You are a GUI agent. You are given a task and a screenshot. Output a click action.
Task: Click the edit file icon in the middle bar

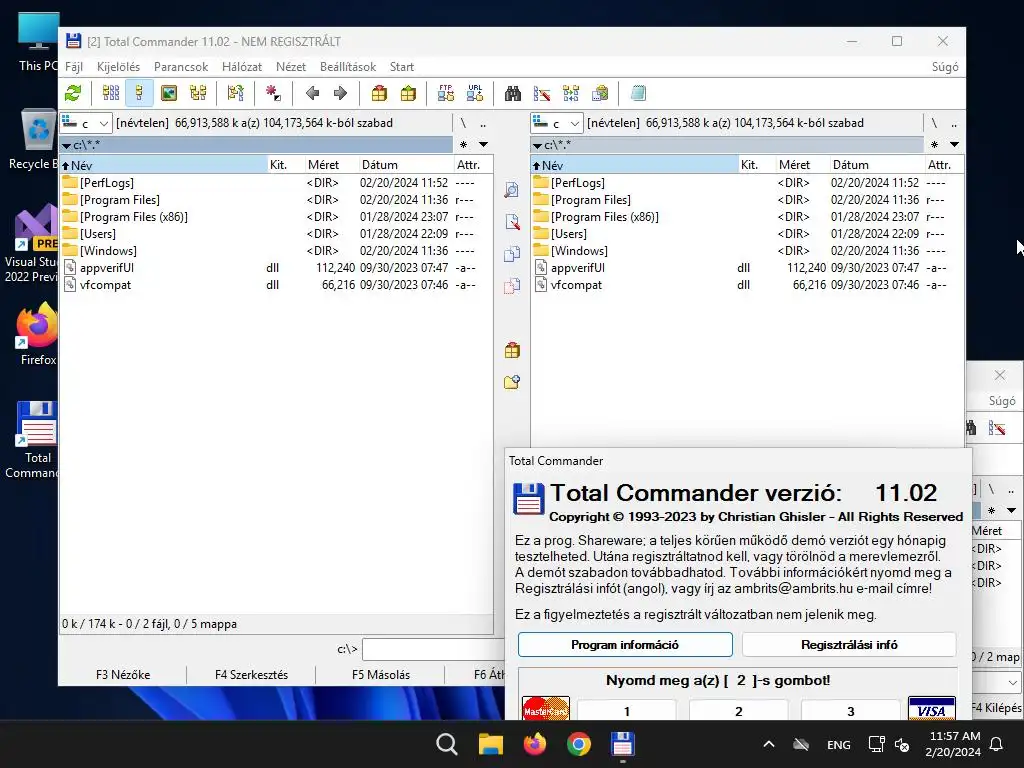[512, 222]
